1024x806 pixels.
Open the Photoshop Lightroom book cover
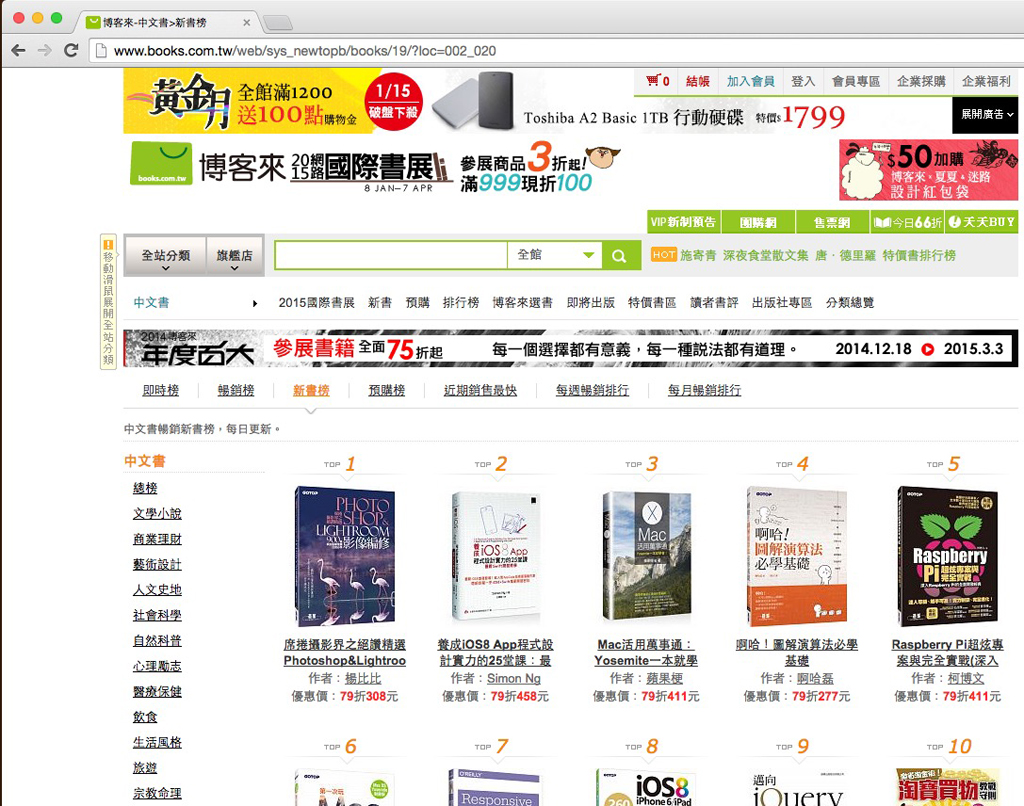345,556
